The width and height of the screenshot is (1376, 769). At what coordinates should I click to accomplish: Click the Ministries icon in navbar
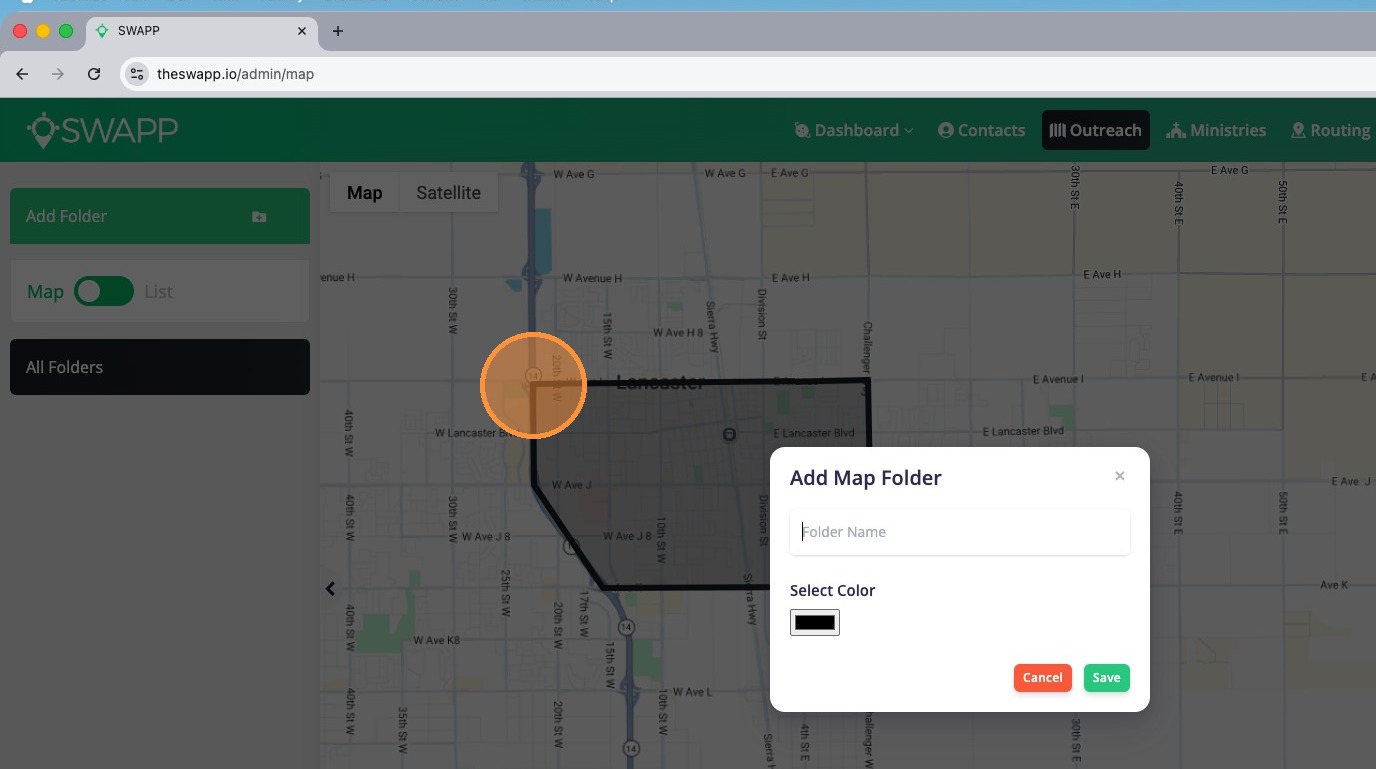click(1176, 130)
